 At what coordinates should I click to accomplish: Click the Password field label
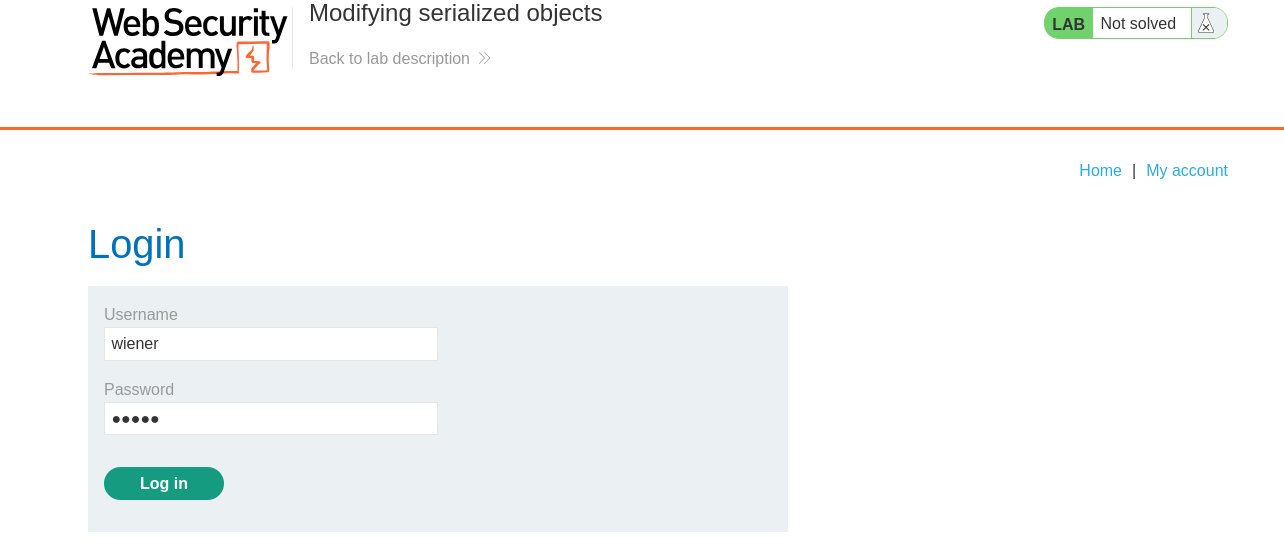[139, 390]
